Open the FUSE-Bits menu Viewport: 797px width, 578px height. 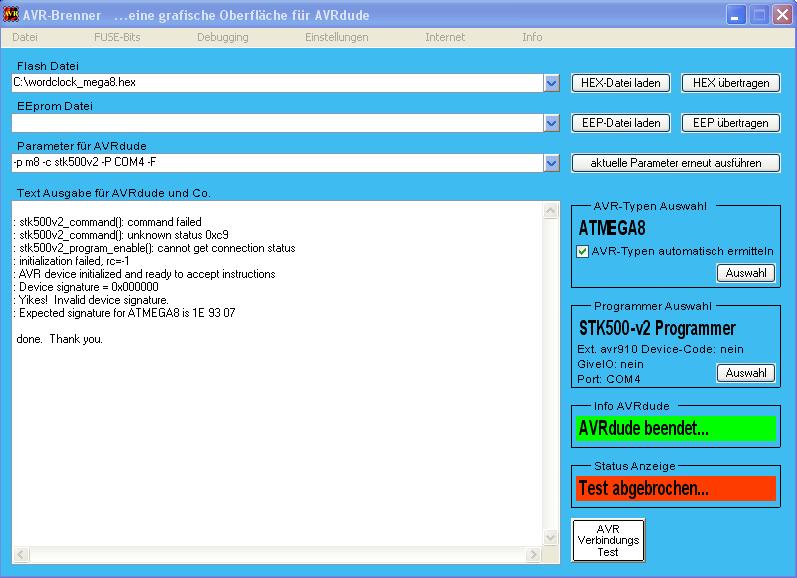[117, 37]
